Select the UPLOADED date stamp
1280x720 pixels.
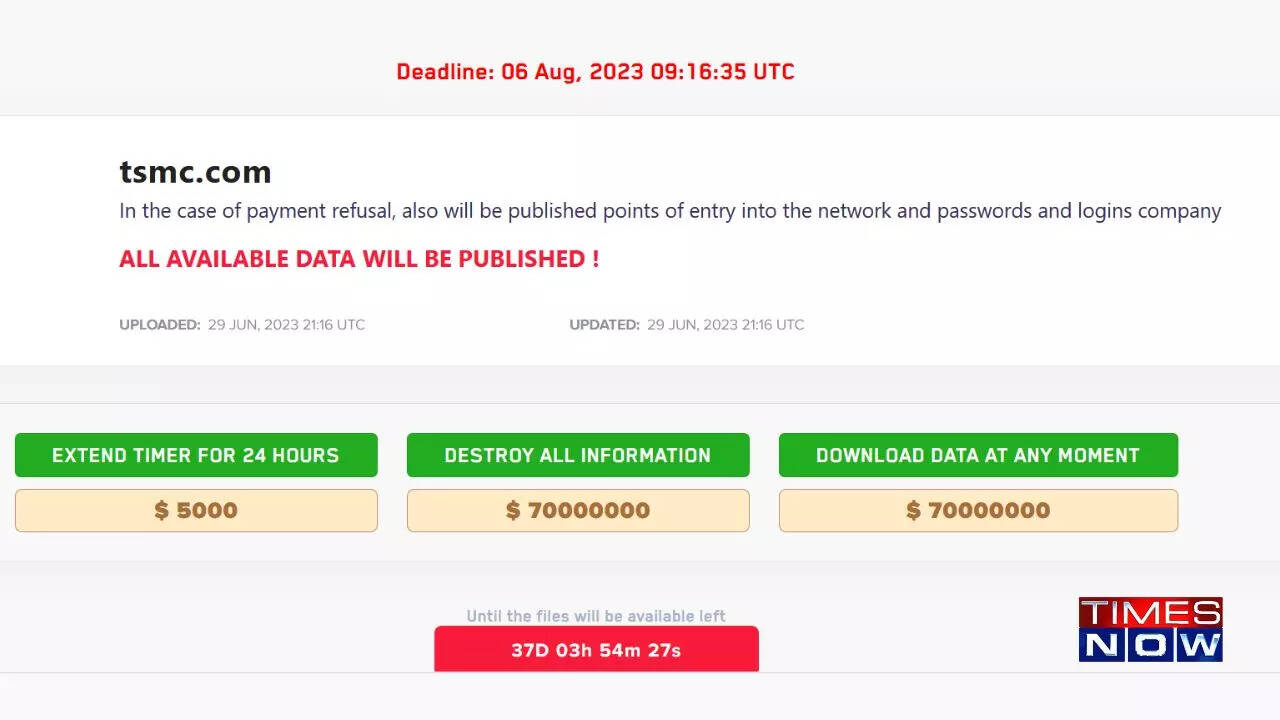coord(243,324)
